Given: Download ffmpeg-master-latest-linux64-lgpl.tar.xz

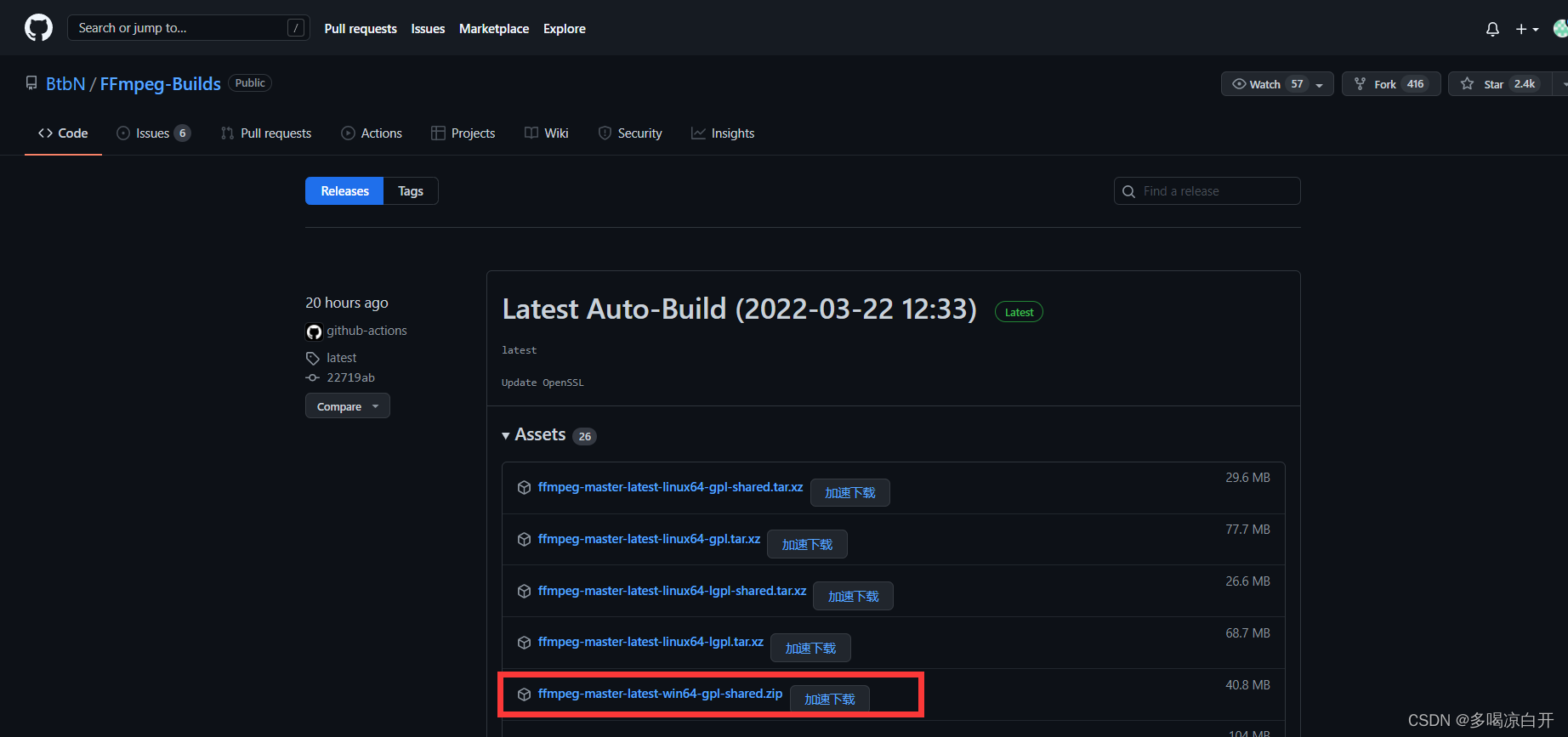Looking at the screenshot, I should pos(650,642).
